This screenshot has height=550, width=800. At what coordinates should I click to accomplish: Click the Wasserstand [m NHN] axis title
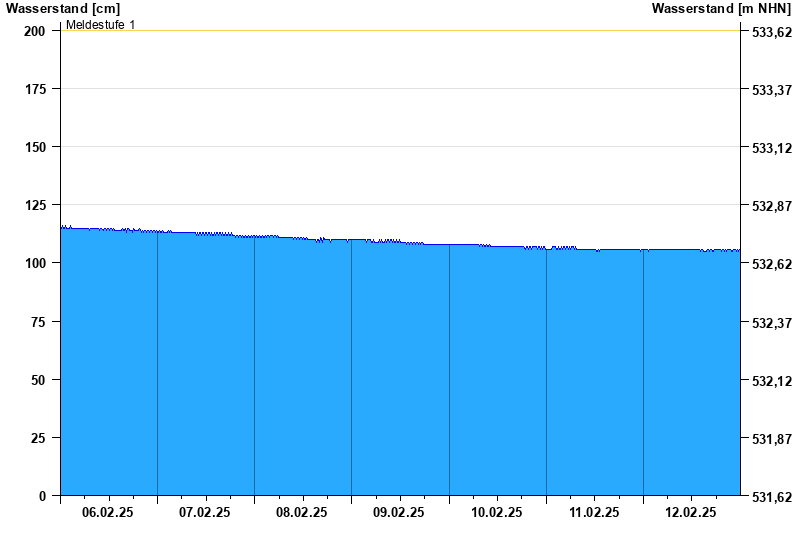coord(721,8)
